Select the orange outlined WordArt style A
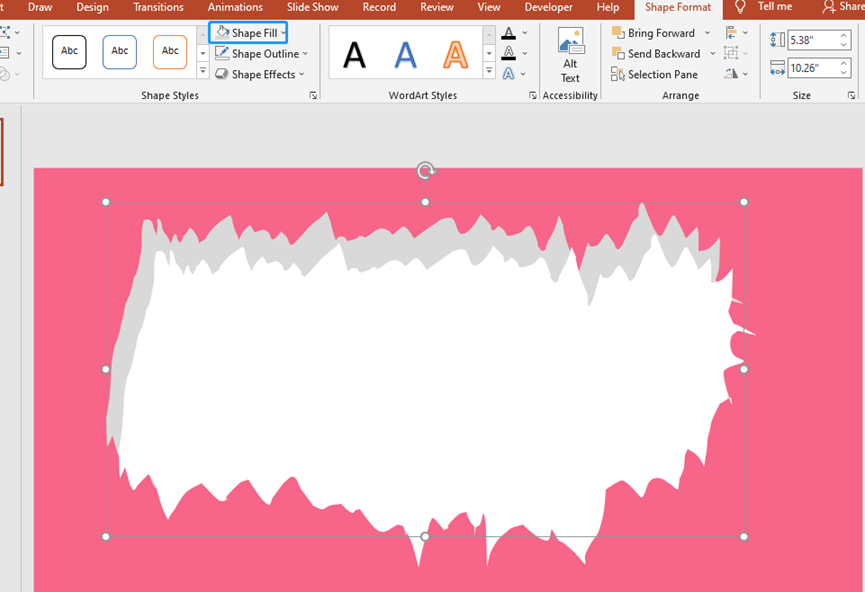 point(456,55)
